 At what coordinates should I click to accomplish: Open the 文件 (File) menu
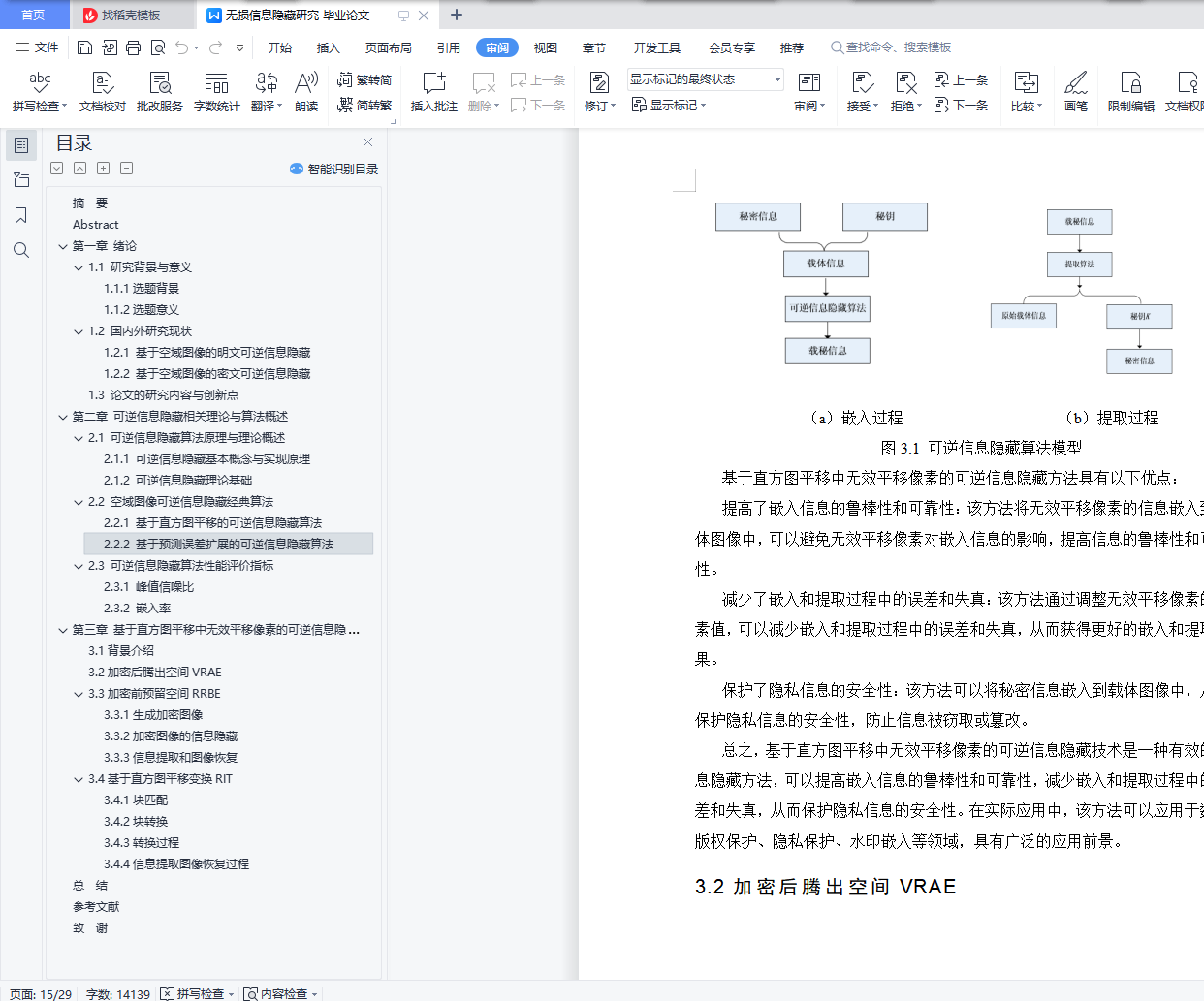click(x=38, y=47)
